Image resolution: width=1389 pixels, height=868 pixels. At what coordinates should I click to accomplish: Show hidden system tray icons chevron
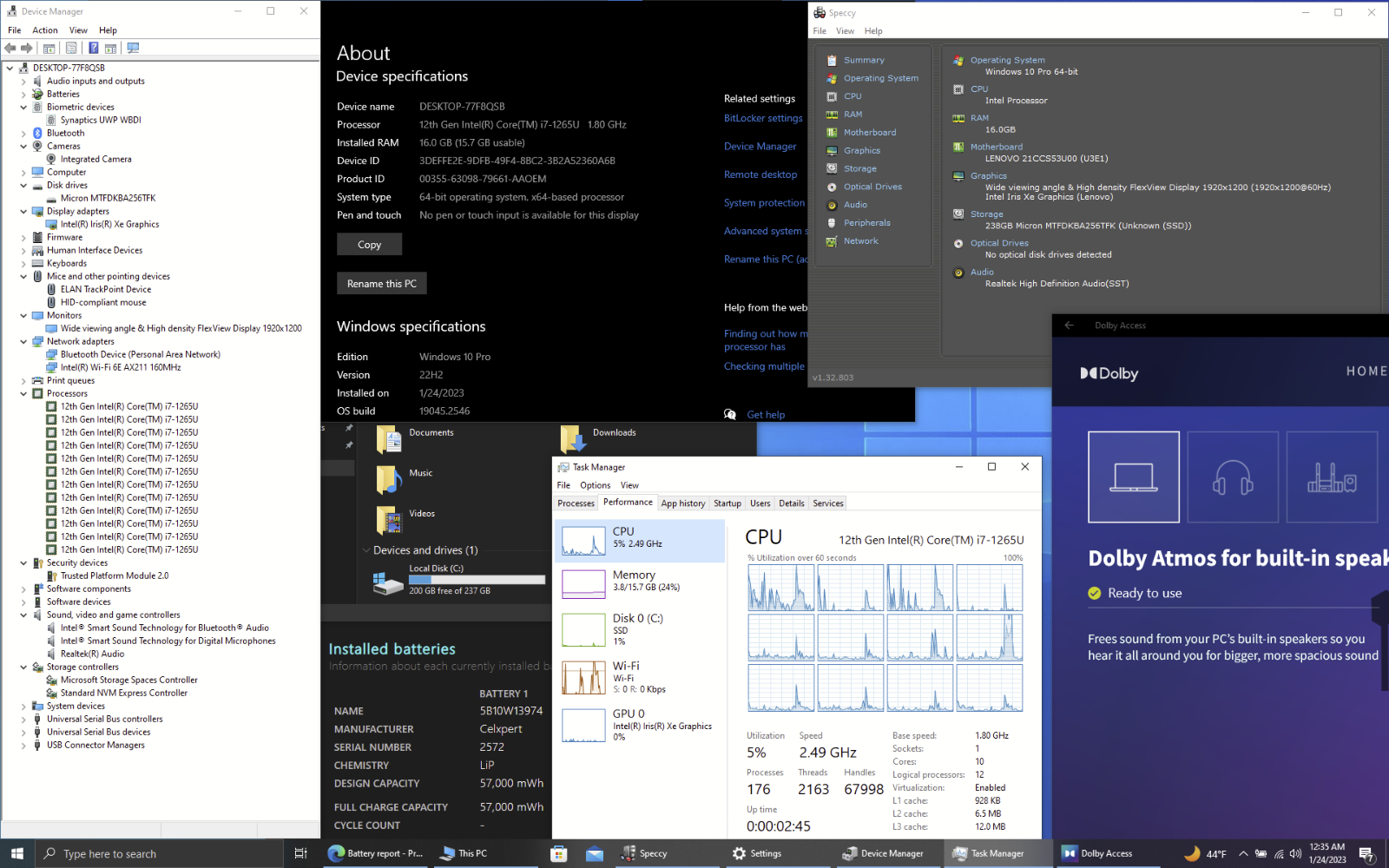[x=1243, y=853]
